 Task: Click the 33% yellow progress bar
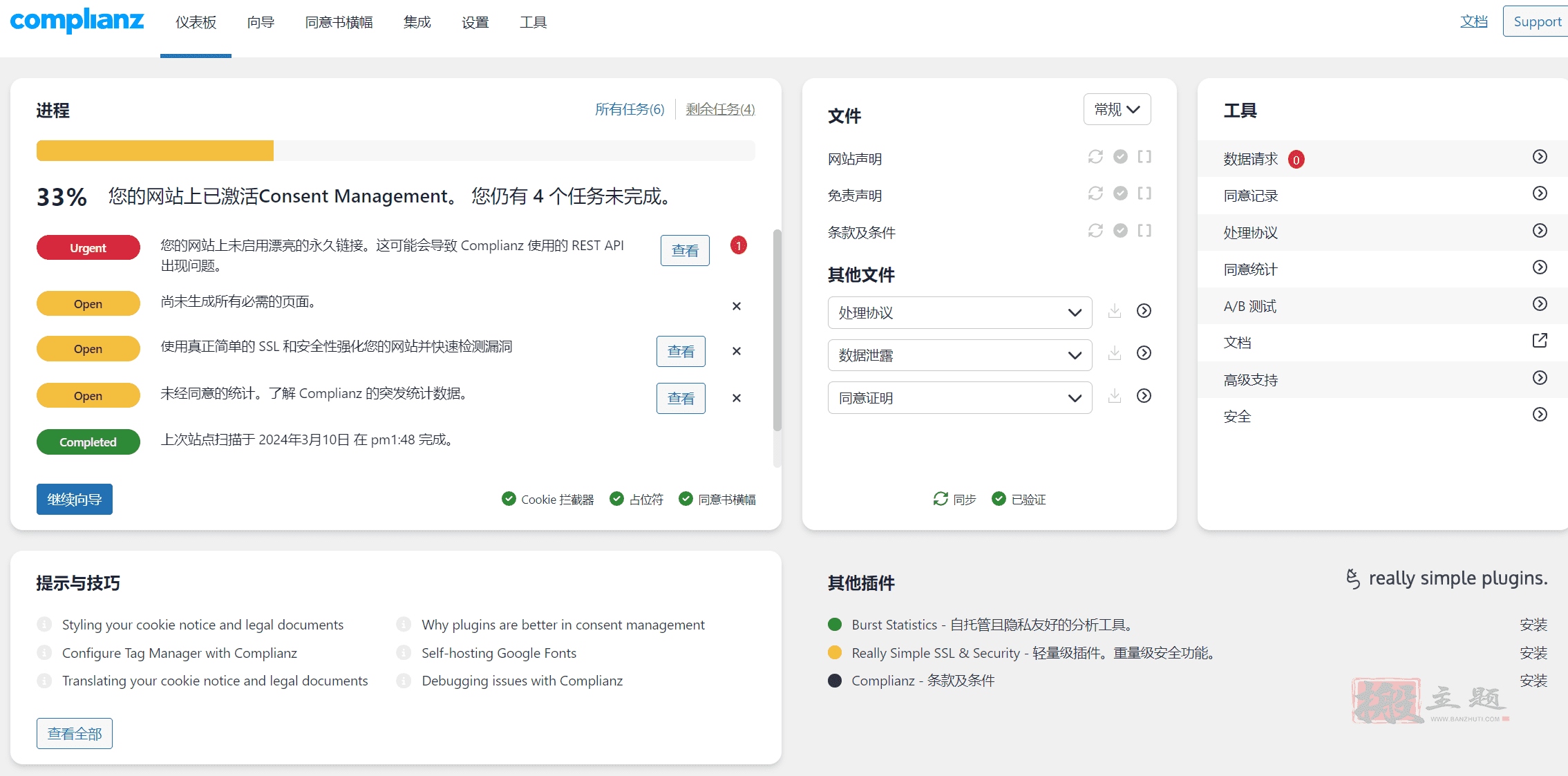pyautogui.click(x=155, y=151)
